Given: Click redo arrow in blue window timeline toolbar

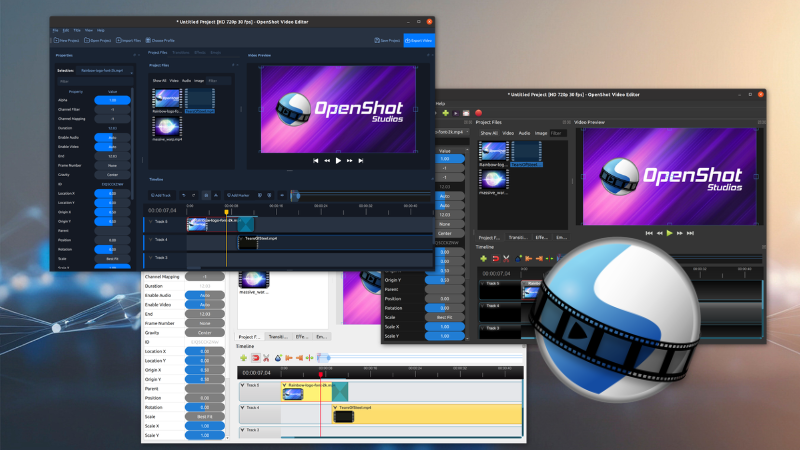Looking at the screenshot, I should [193, 195].
